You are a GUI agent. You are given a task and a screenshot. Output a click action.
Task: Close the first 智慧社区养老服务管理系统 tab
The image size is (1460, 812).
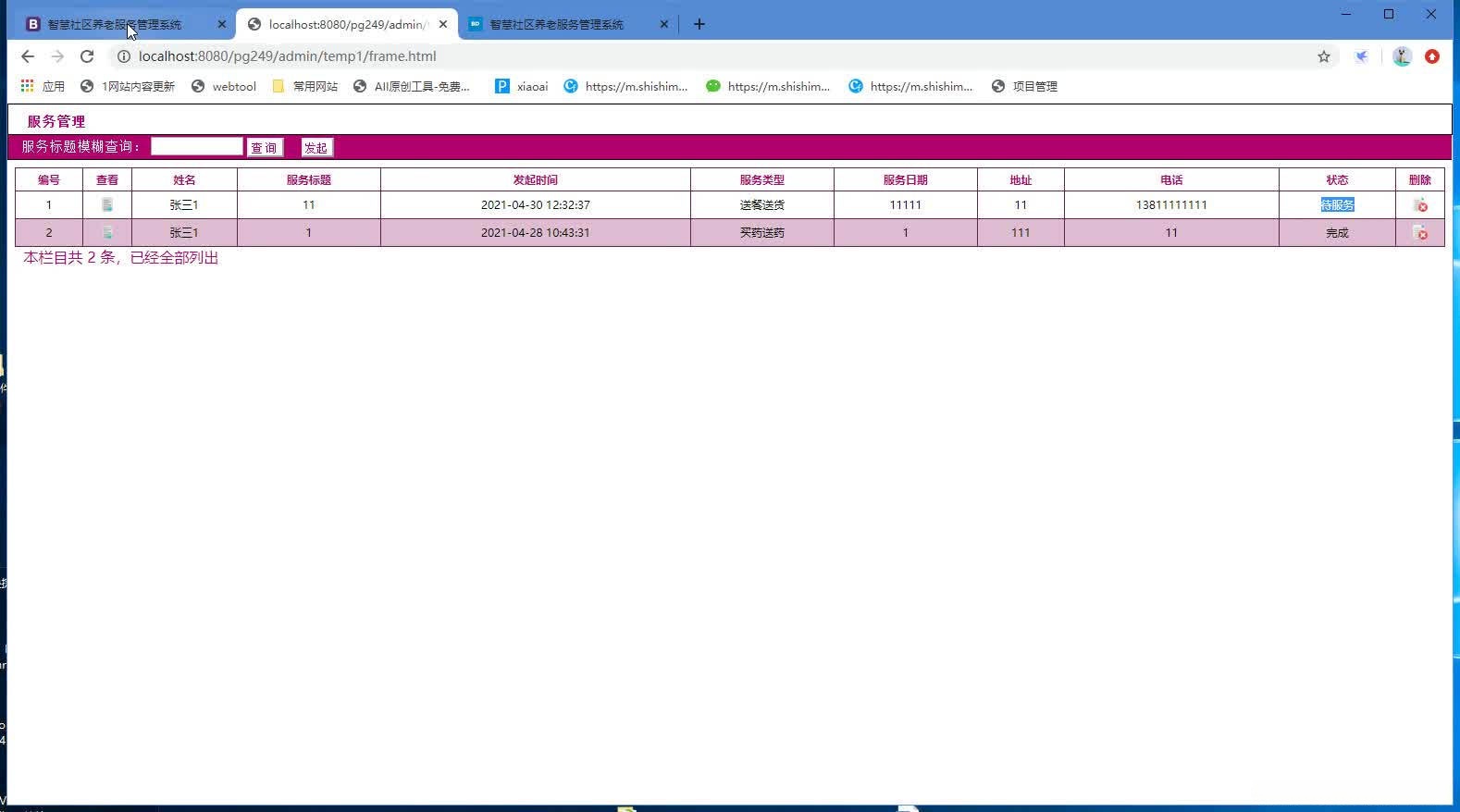click(x=221, y=24)
